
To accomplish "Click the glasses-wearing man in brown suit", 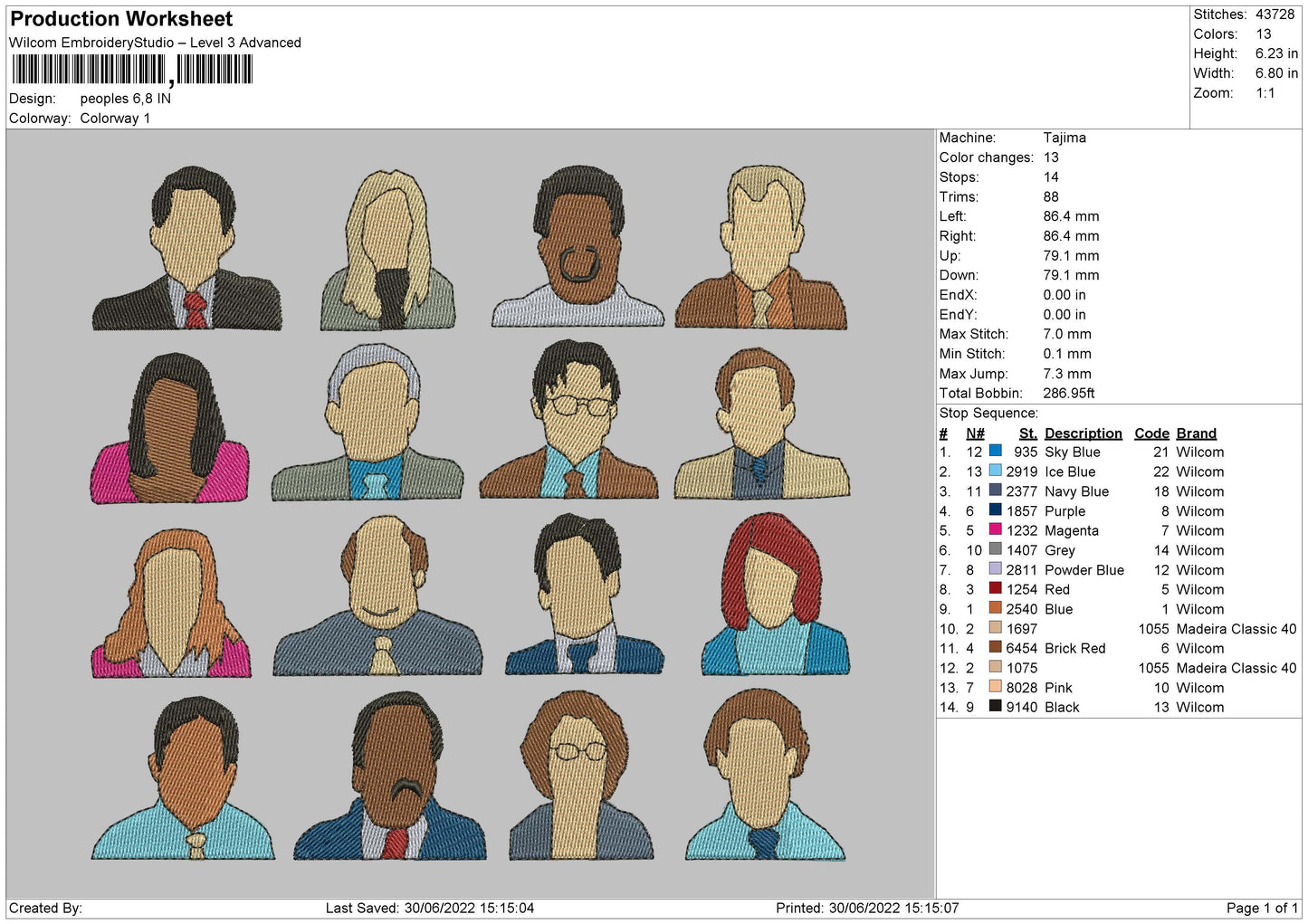I will pos(570,419).
